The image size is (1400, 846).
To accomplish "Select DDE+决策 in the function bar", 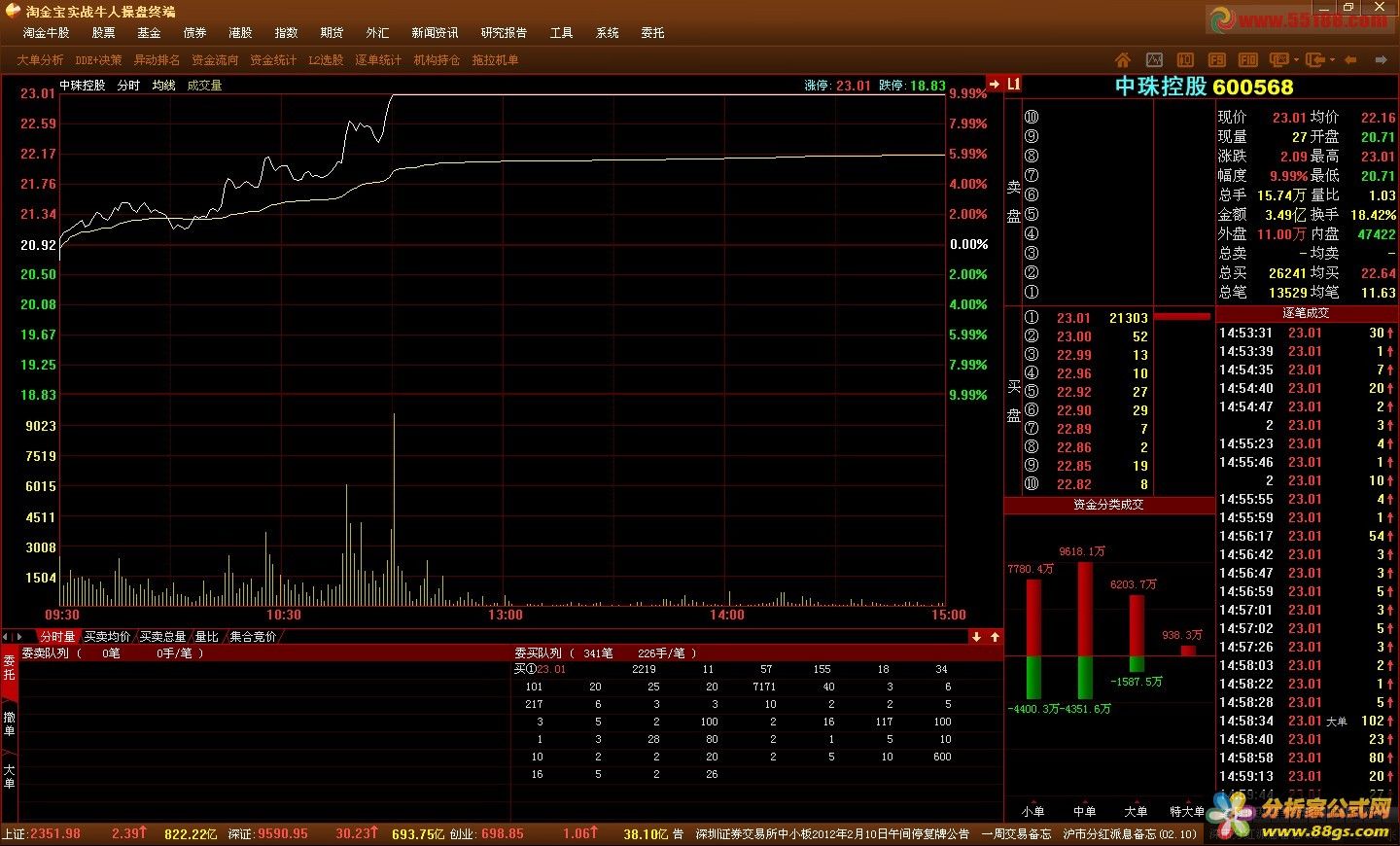I will (x=99, y=60).
